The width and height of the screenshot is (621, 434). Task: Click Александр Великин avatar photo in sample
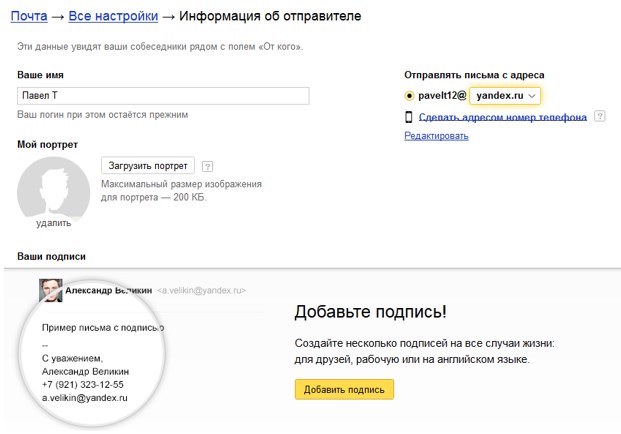point(51,290)
